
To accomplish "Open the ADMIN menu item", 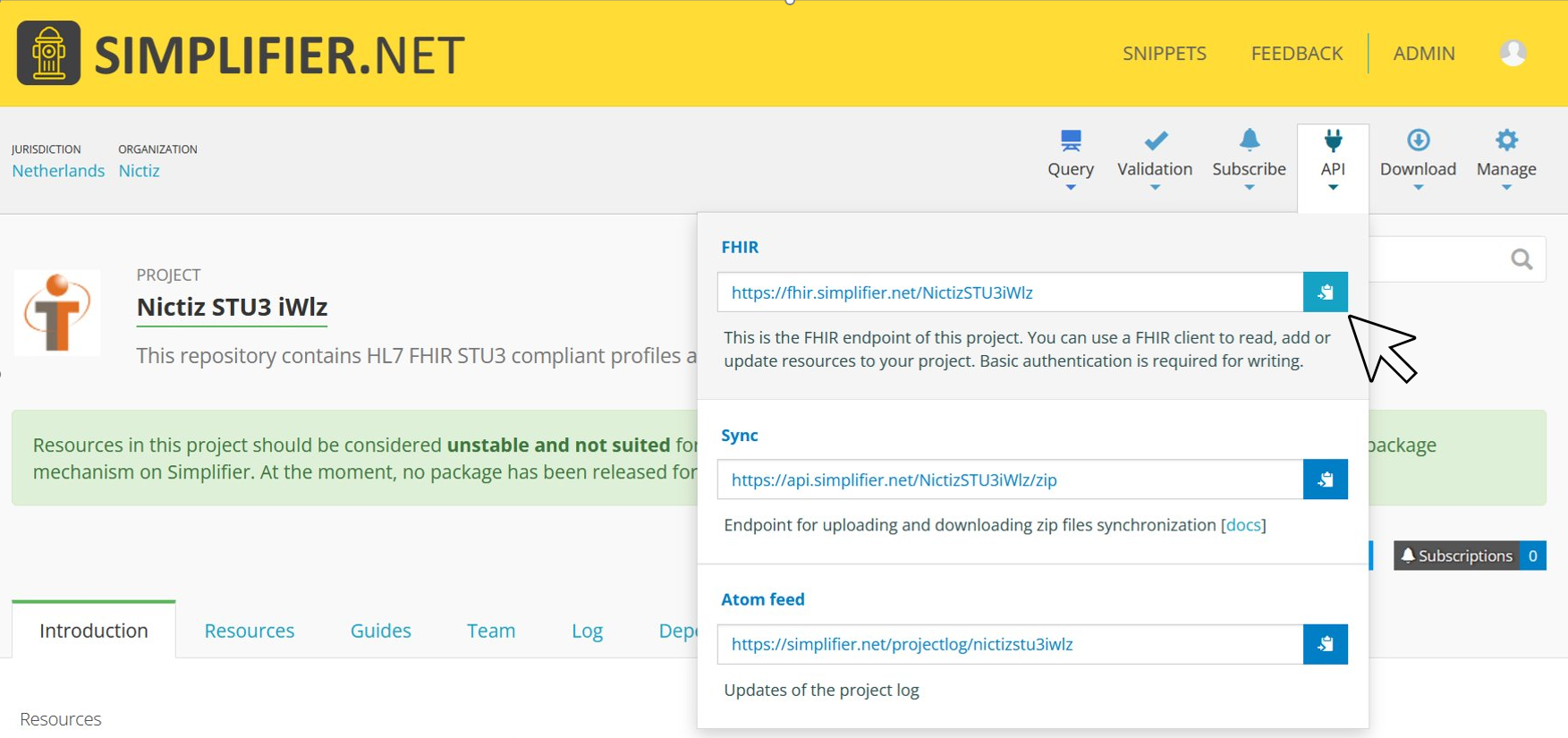I will pyautogui.click(x=1424, y=54).
